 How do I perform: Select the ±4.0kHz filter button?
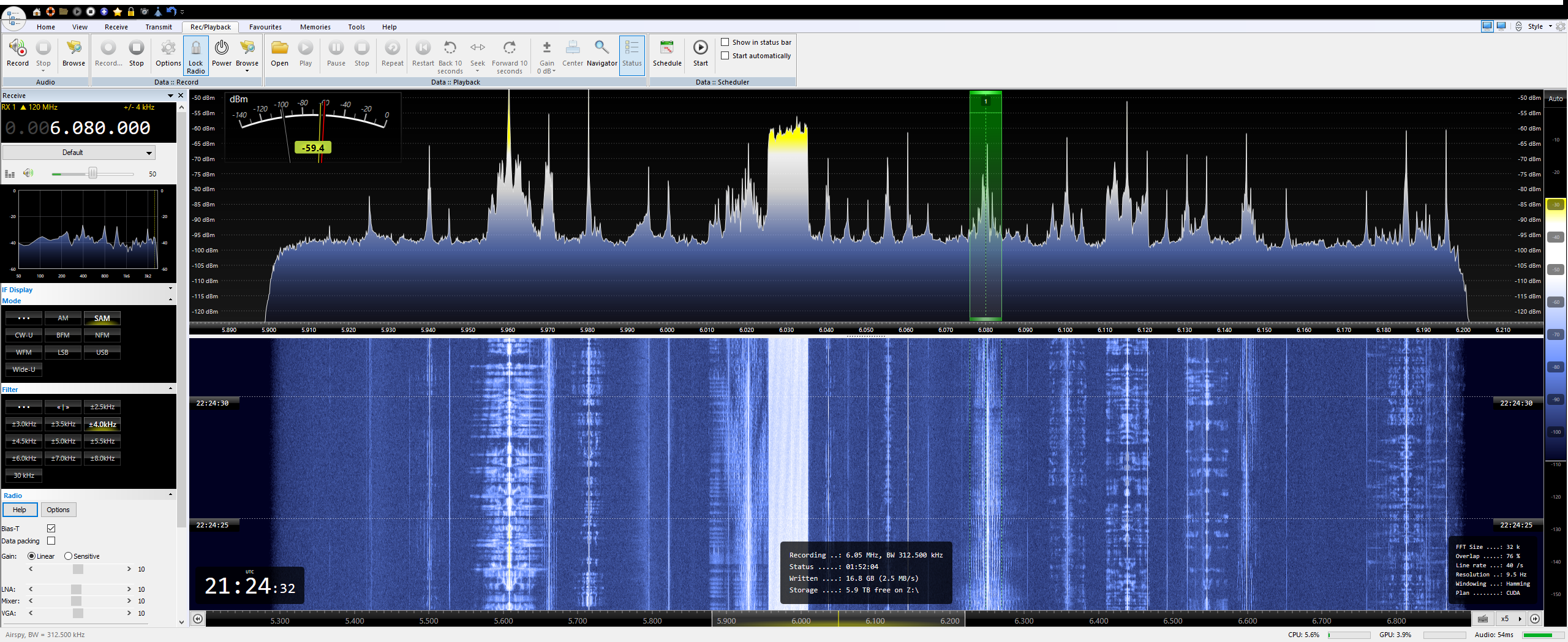[102, 424]
